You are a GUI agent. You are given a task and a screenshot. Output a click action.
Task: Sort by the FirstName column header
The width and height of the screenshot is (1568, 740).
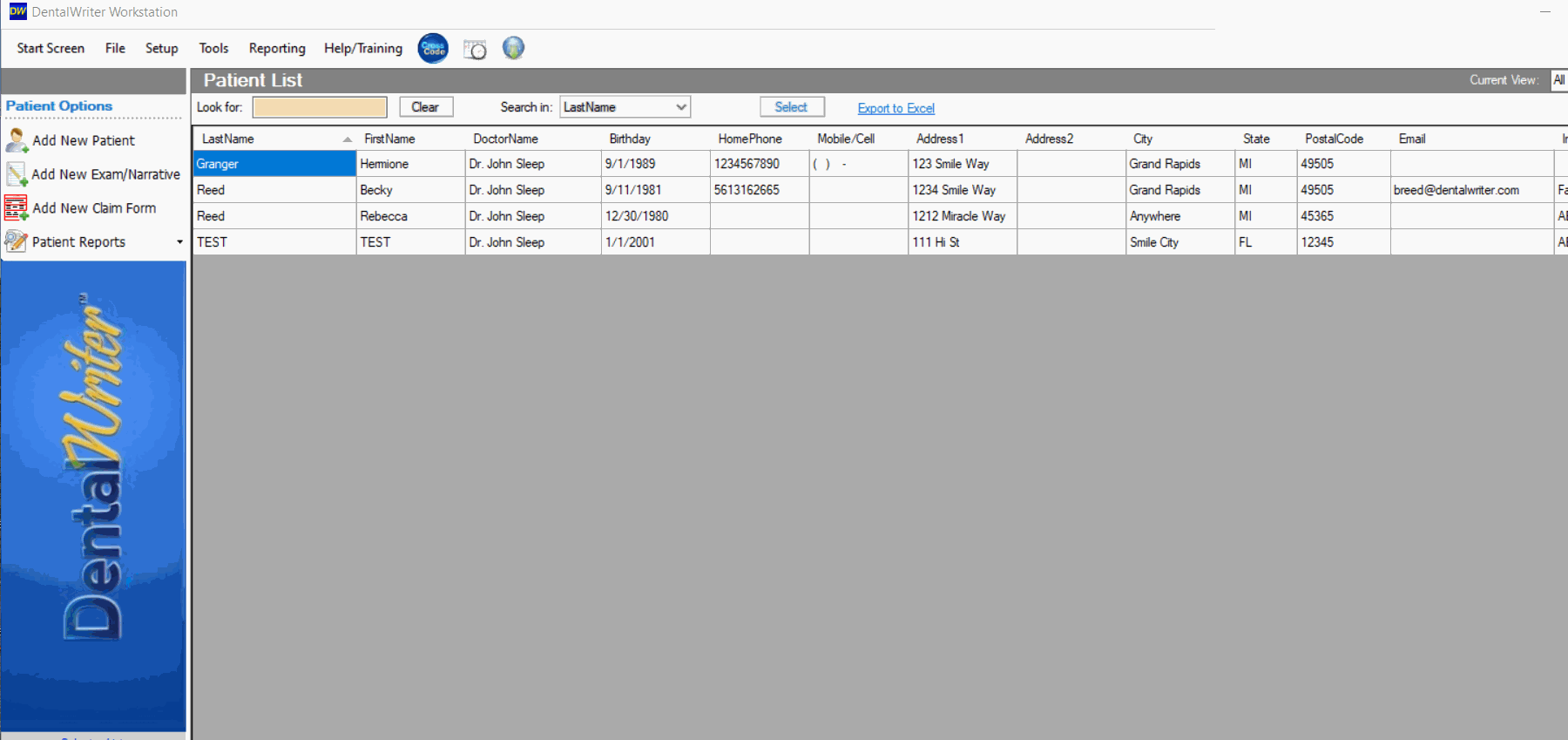[410, 139]
